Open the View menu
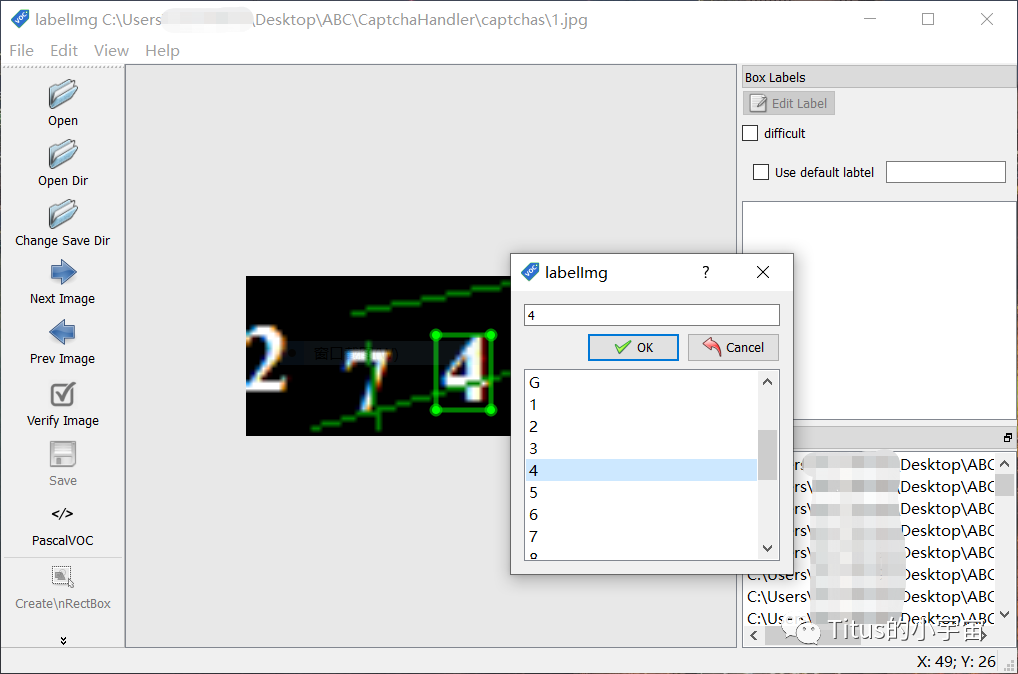The image size is (1018, 674). pos(111,51)
